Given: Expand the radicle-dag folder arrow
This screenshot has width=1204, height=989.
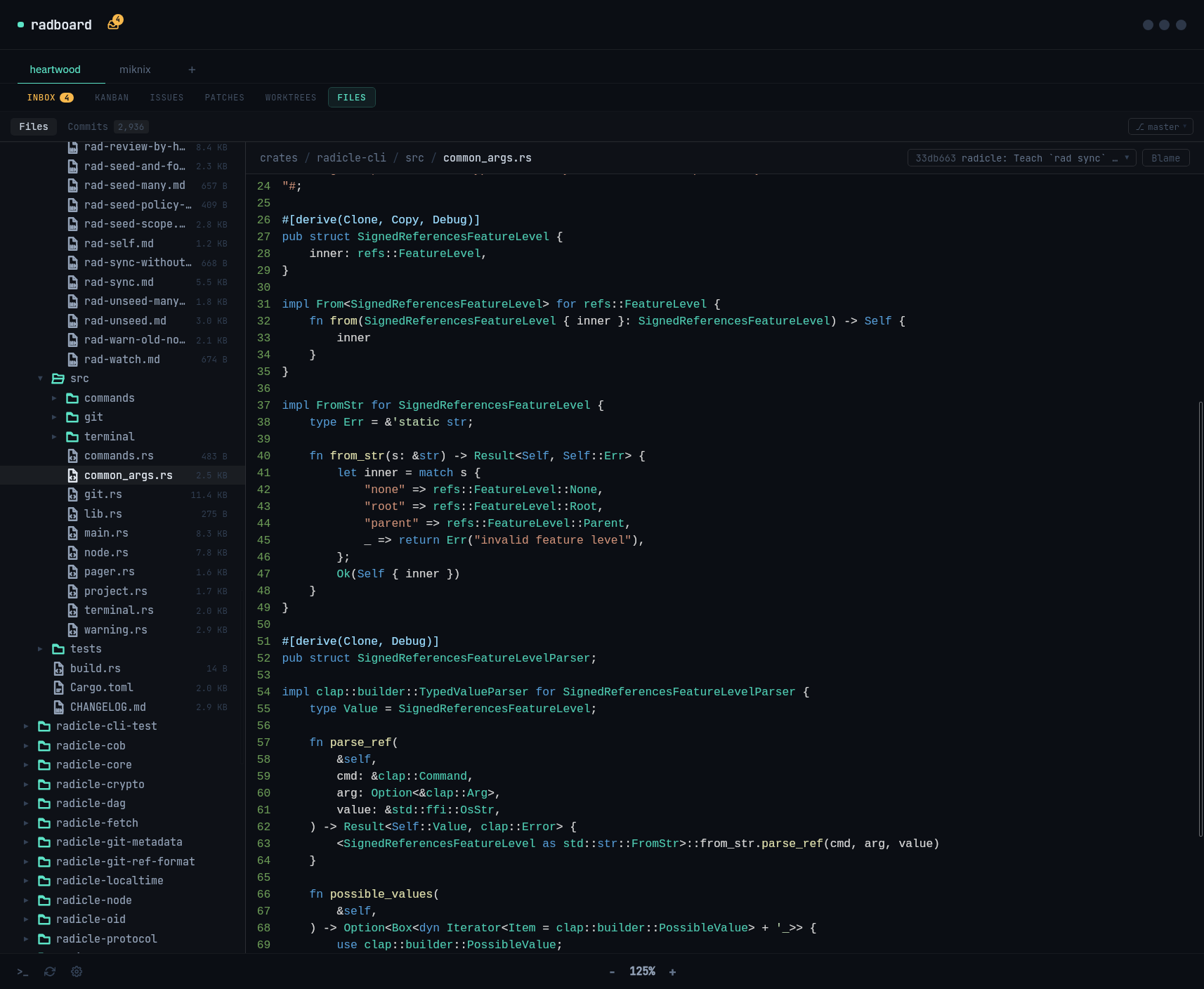Looking at the screenshot, I should (x=26, y=804).
